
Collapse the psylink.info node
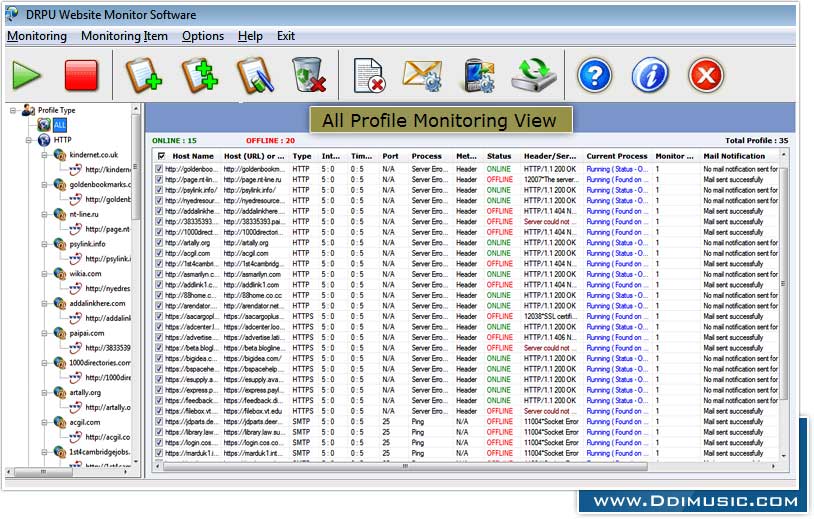[x=45, y=244]
